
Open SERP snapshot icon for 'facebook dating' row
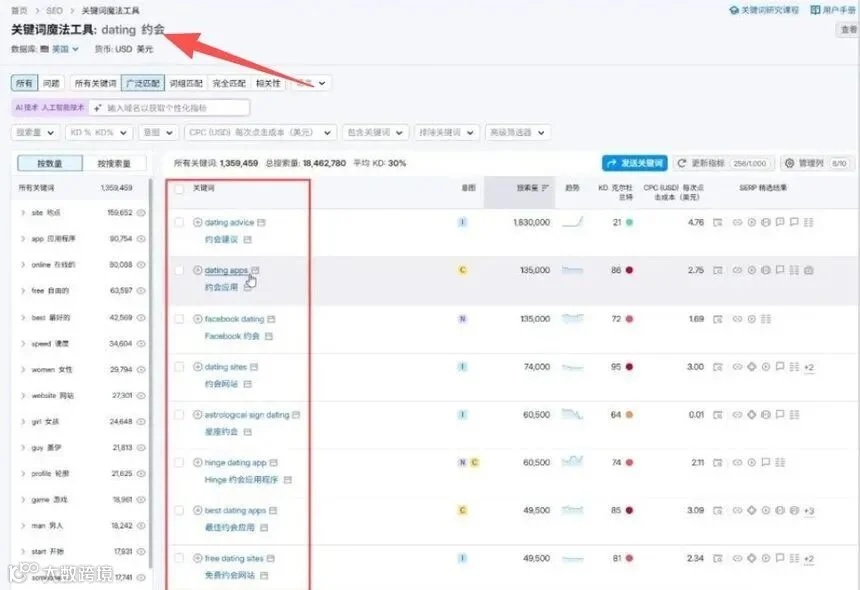pyautogui.click(x=717, y=319)
